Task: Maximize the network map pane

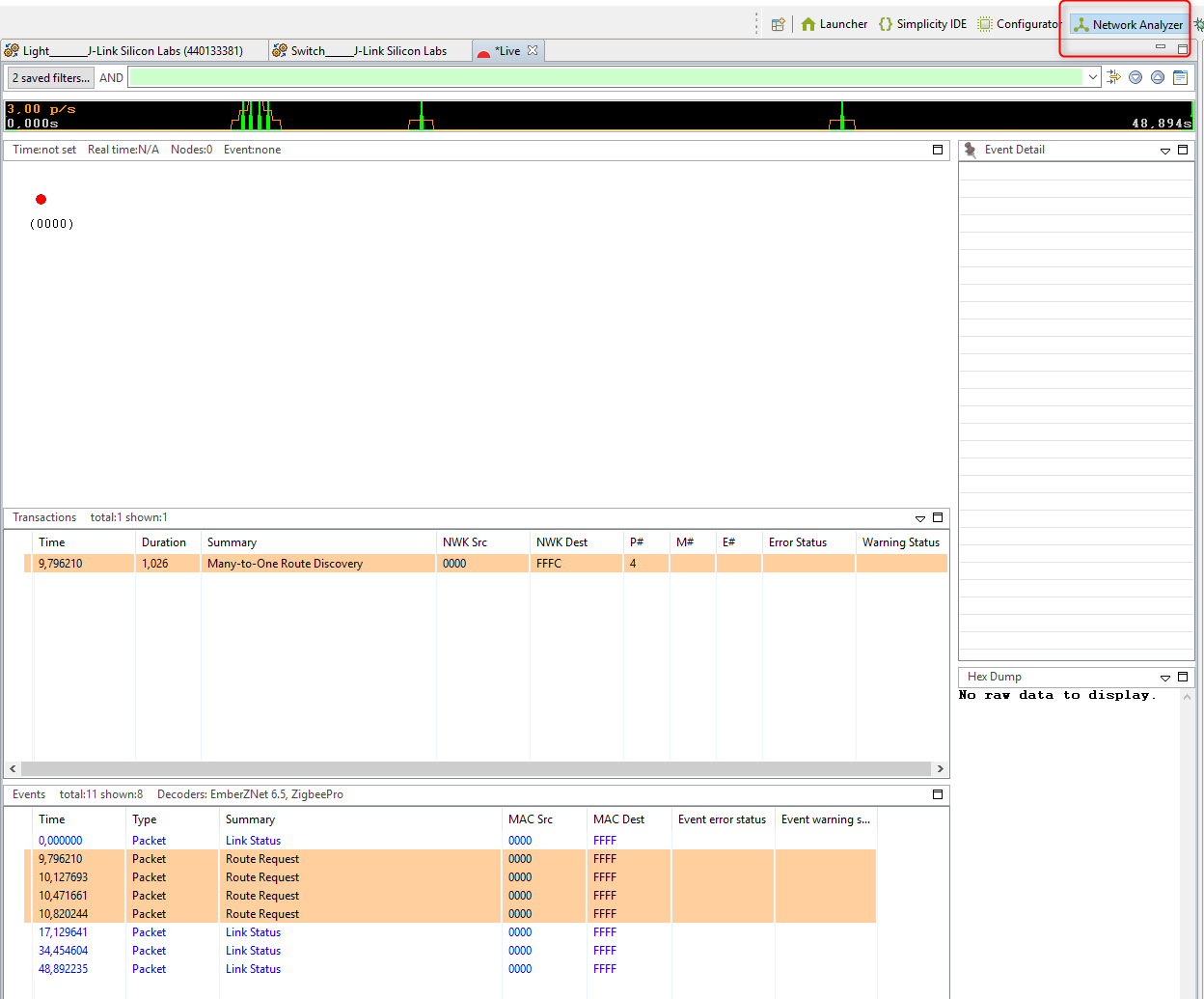Action: (938, 150)
